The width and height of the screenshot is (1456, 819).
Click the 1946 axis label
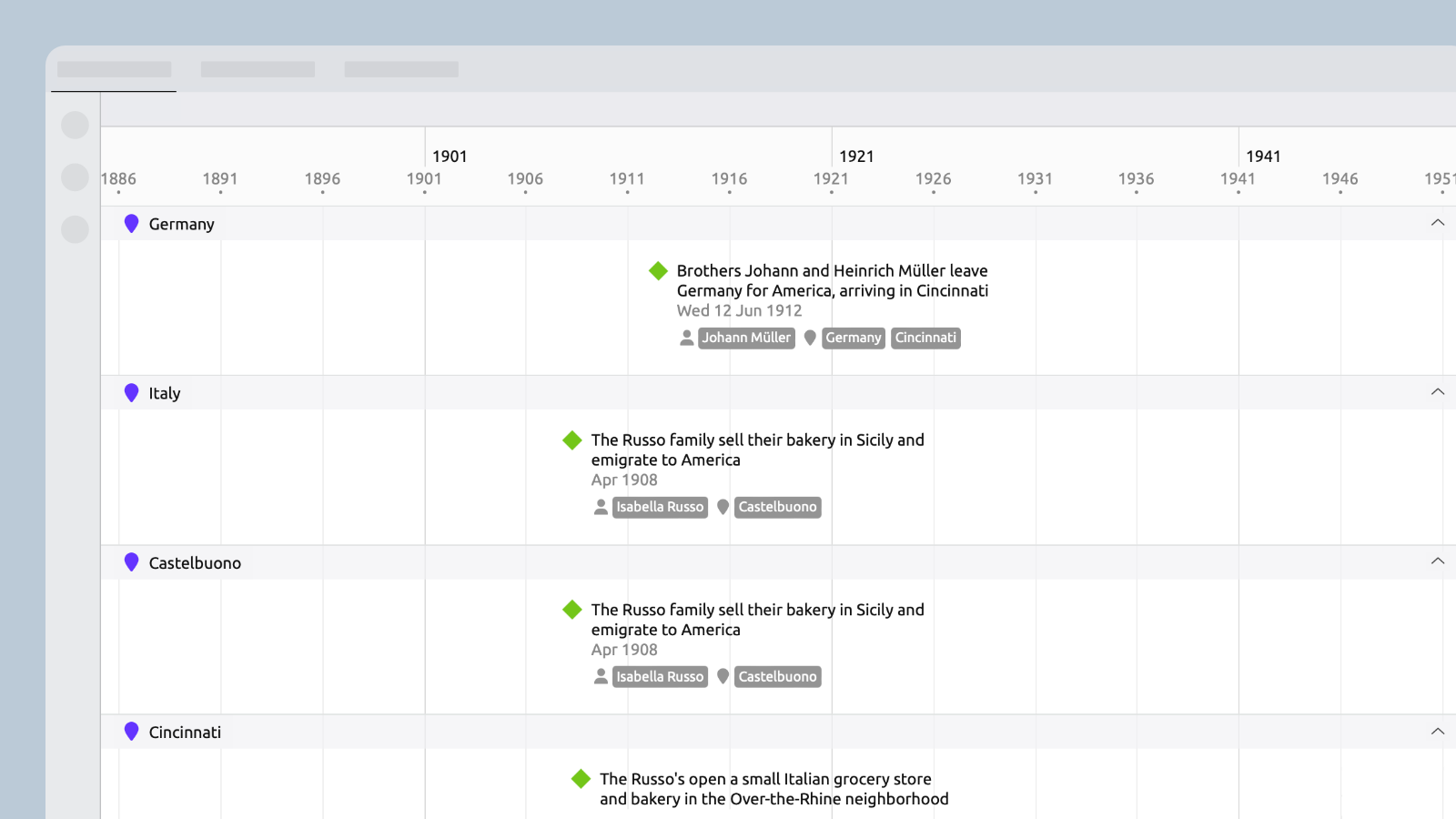[1340, 179]
